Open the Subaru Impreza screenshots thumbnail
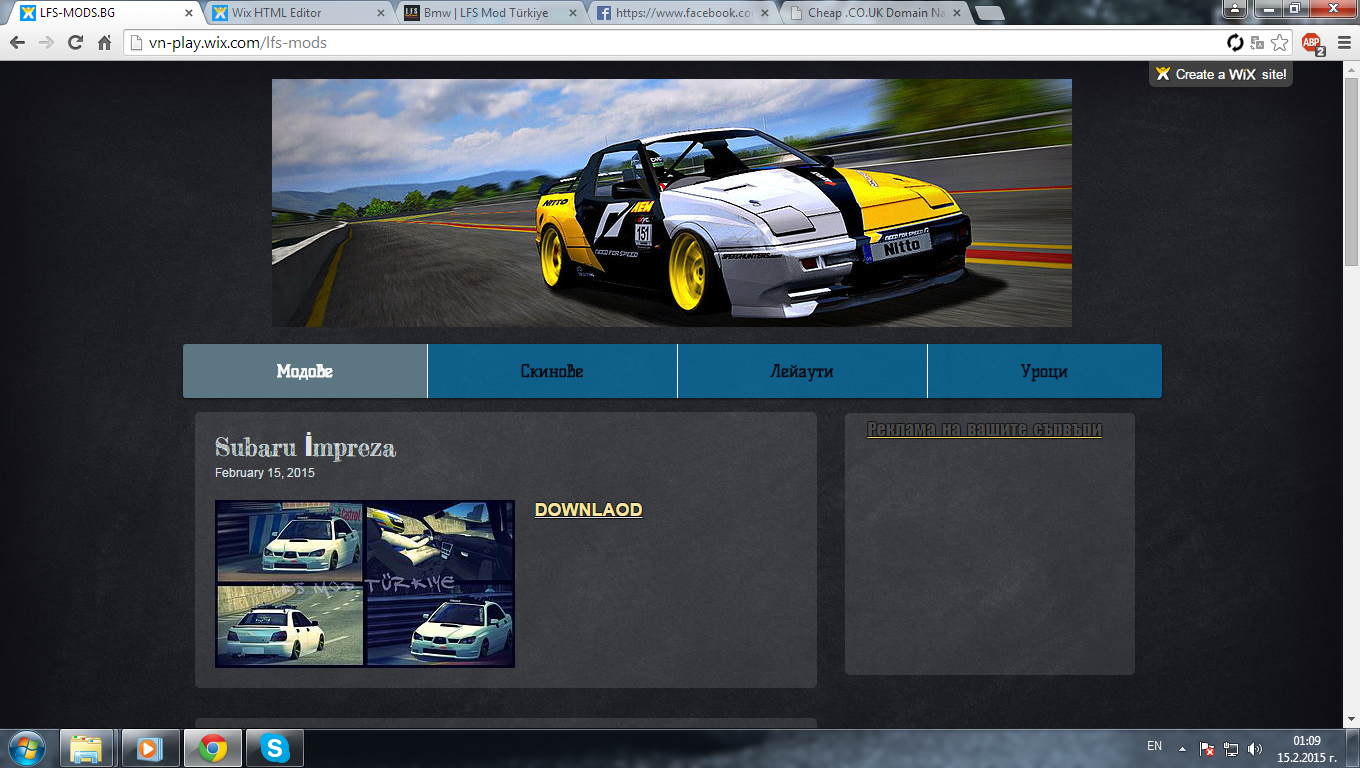The height and width of the screenshot is (768, 1360). pos(365,584)
